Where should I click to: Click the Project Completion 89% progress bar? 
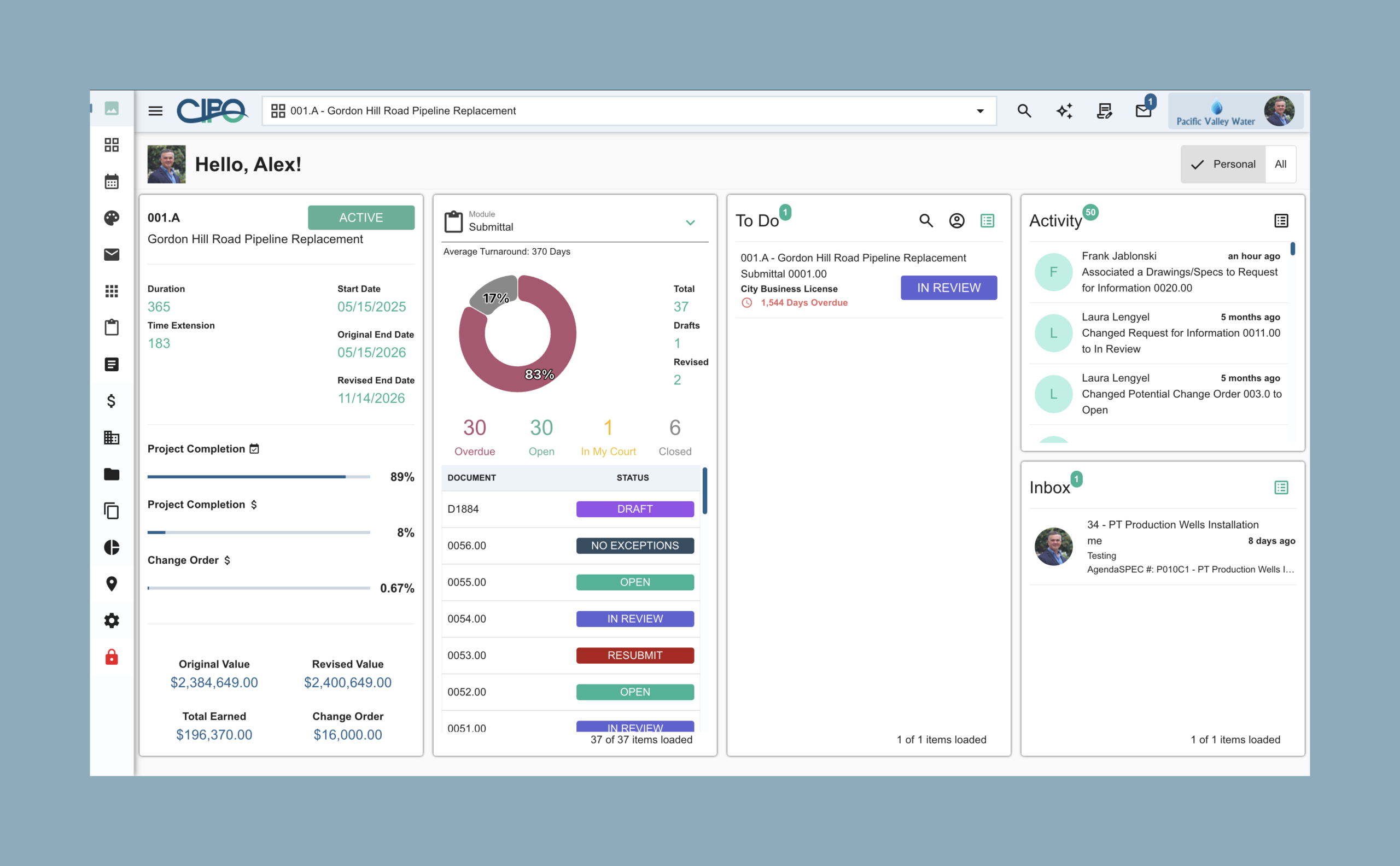tap(258, 477)
